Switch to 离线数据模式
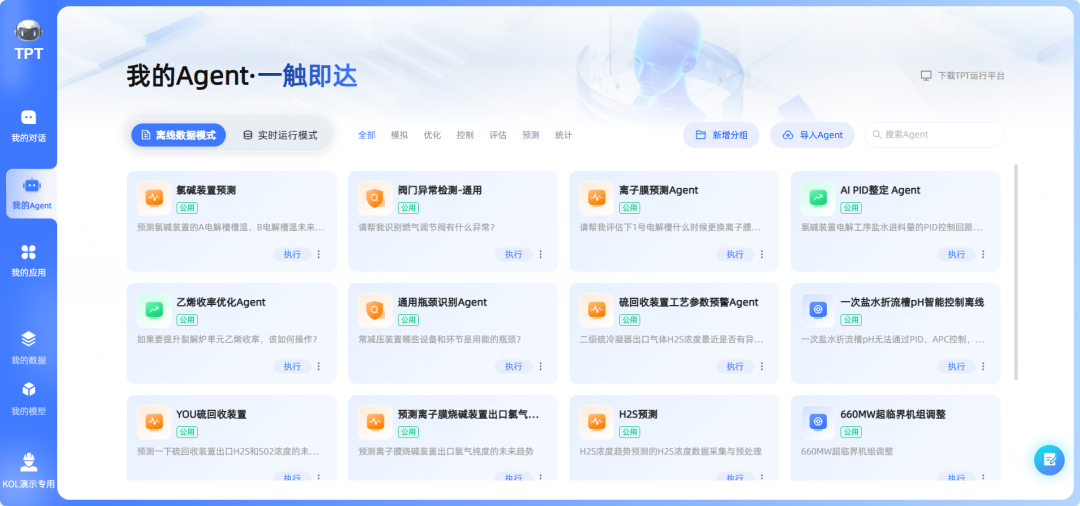Image resolution: width=1080 pixels, height=506 pixels. (x=178, y=135)
